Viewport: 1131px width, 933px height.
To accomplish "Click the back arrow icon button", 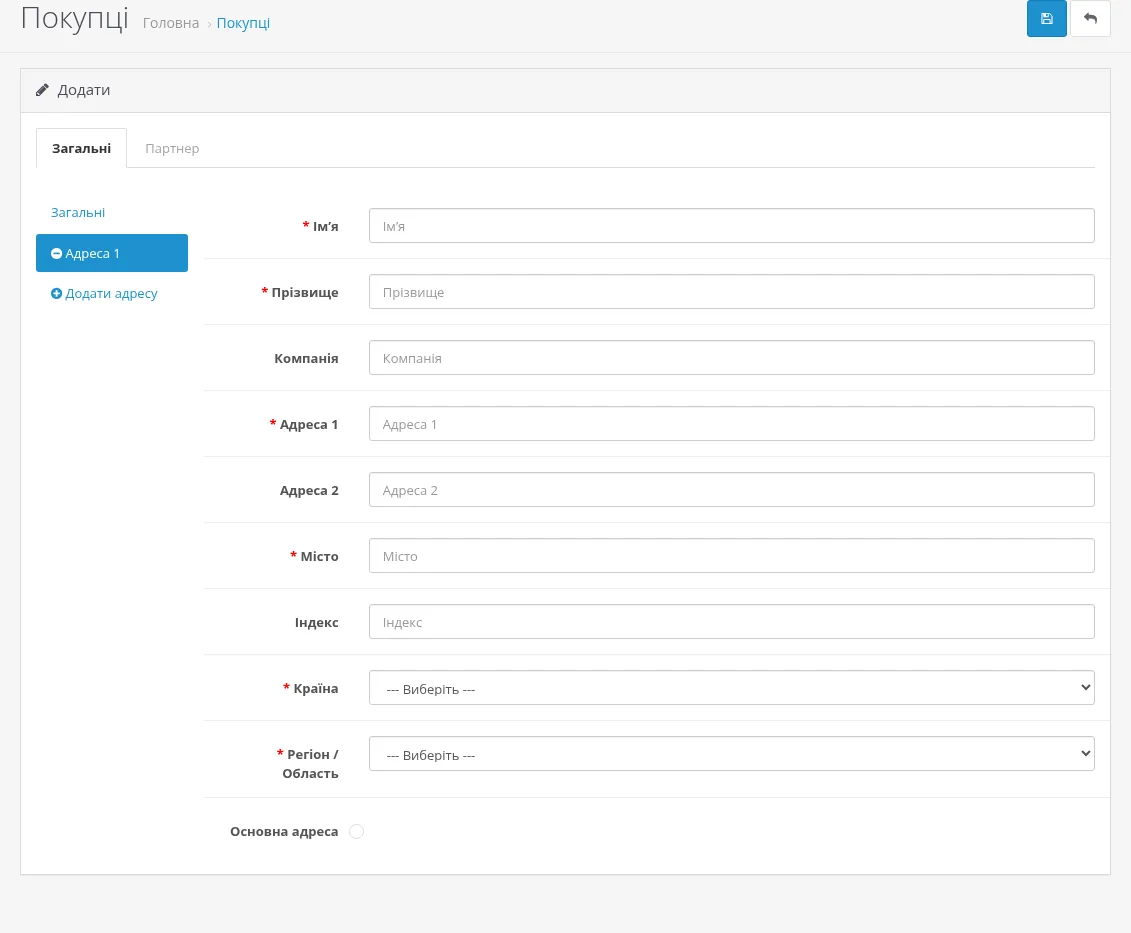I will pyautogui.click(x=1090, y=19).
